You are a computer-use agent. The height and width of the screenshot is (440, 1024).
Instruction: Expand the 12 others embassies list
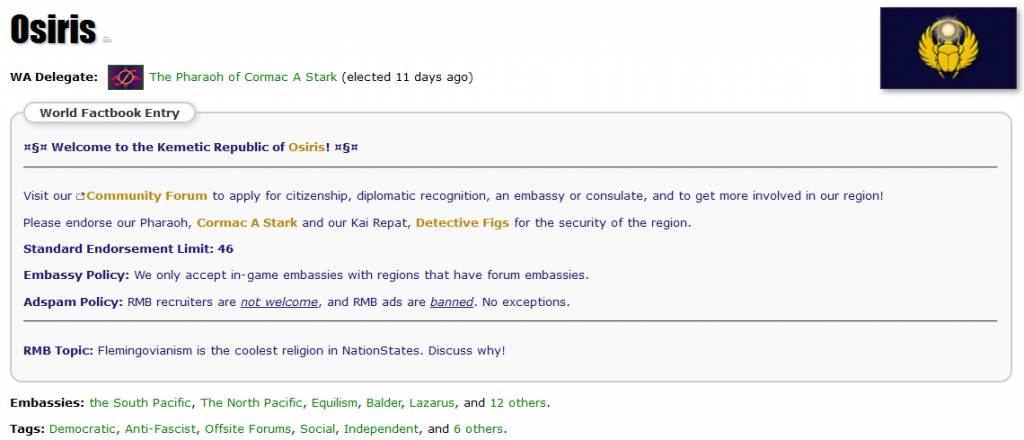pyautogui.click(x=518, y=403)
